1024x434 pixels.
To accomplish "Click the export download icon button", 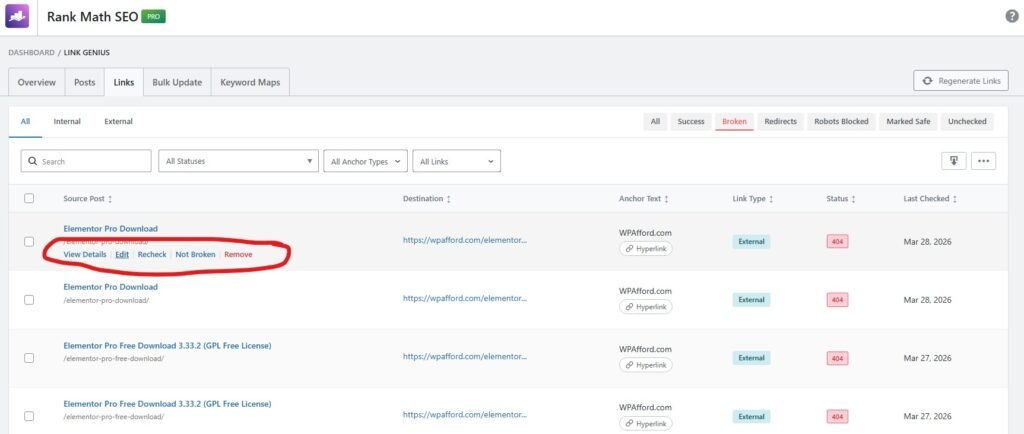I will coord(953,161).
